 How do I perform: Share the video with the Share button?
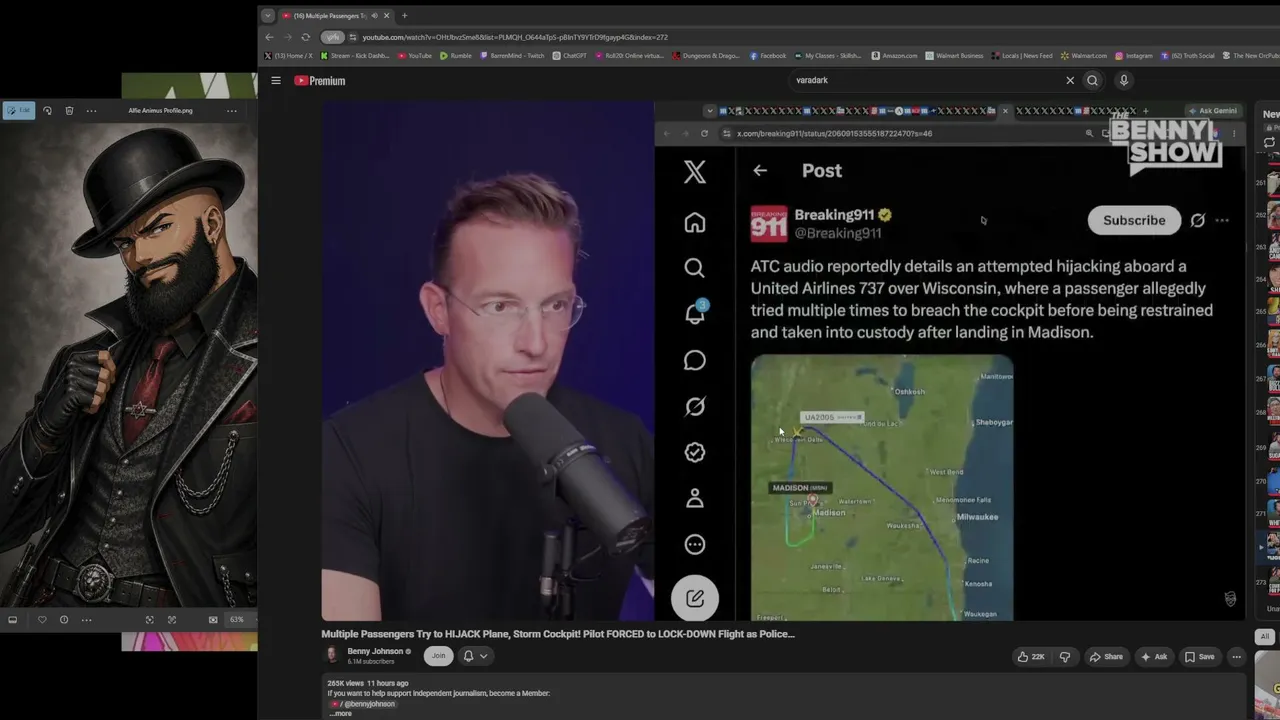click(x=1106, y=657)
